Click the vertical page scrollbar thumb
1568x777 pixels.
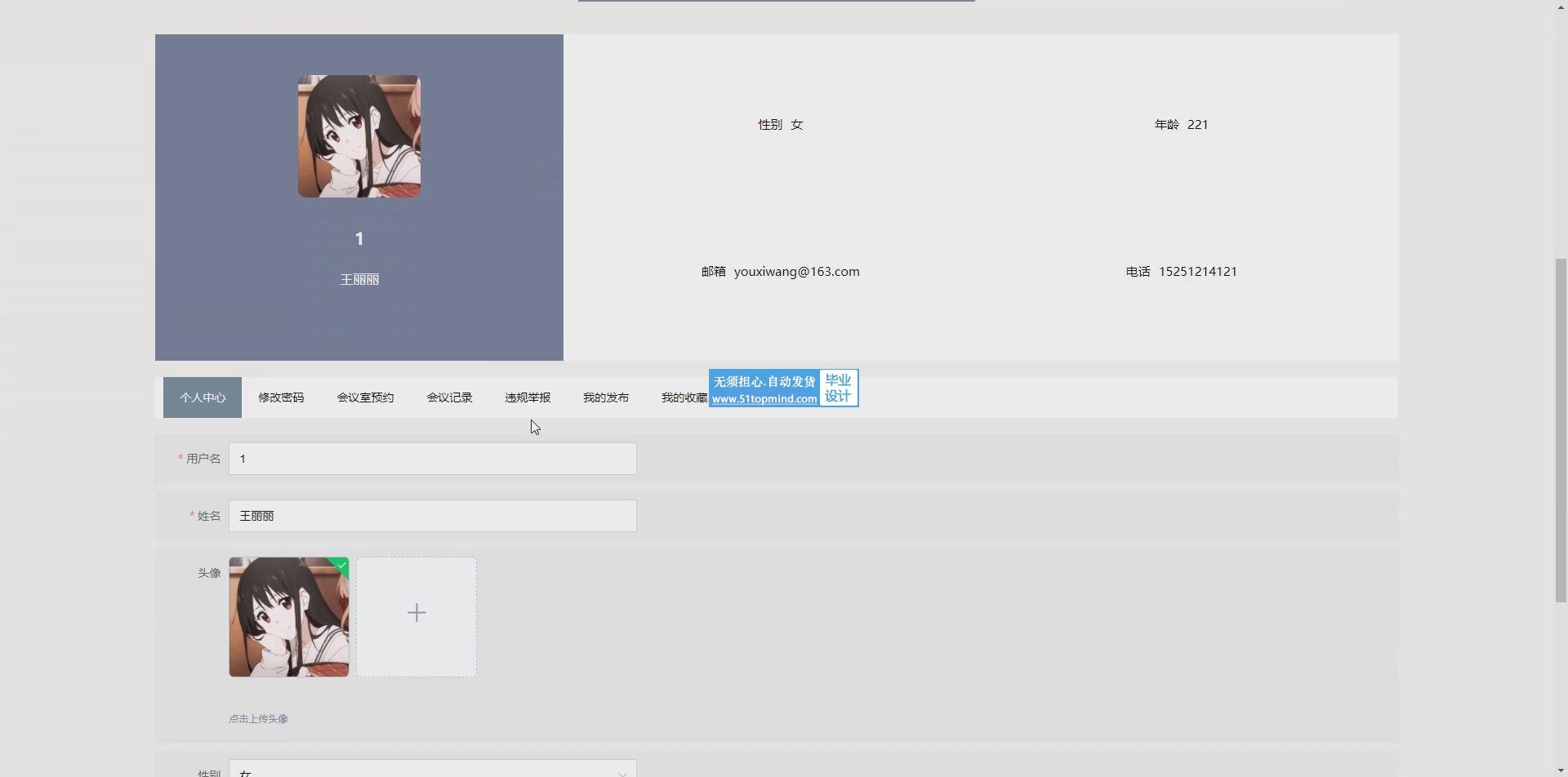(x=1561, y=430)
